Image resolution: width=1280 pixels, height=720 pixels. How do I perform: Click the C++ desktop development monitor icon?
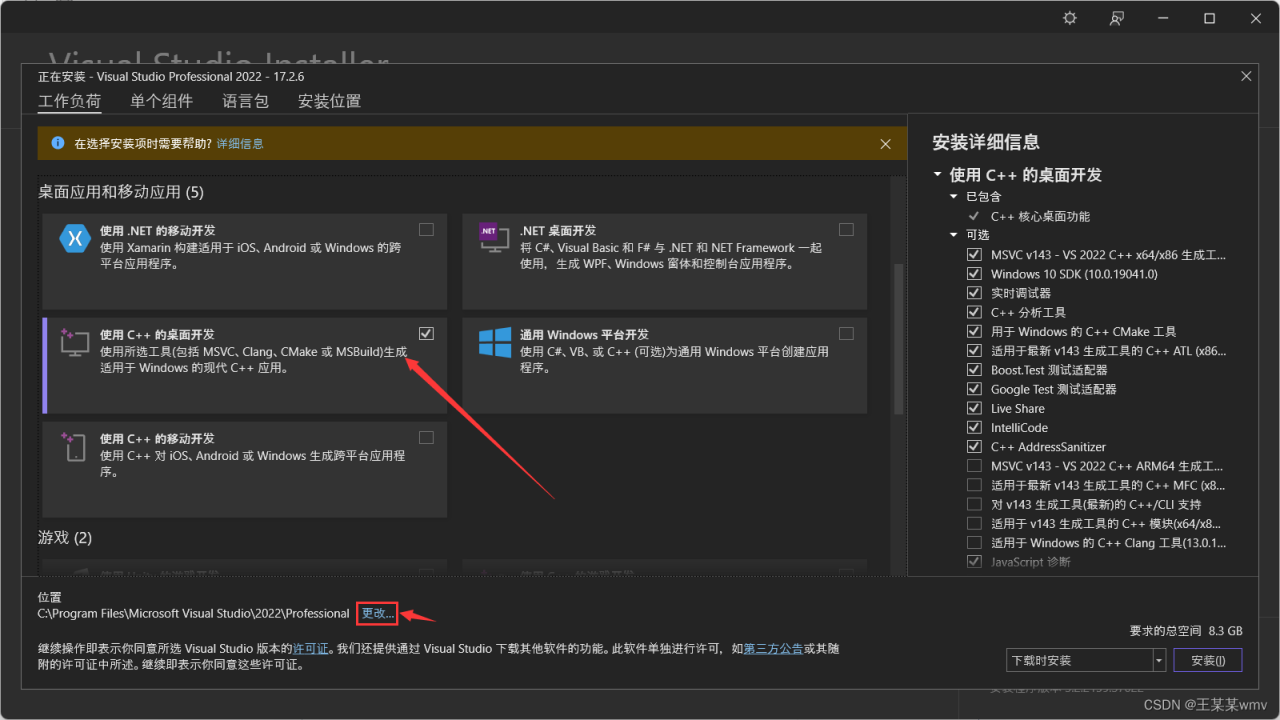click(75, 344)
